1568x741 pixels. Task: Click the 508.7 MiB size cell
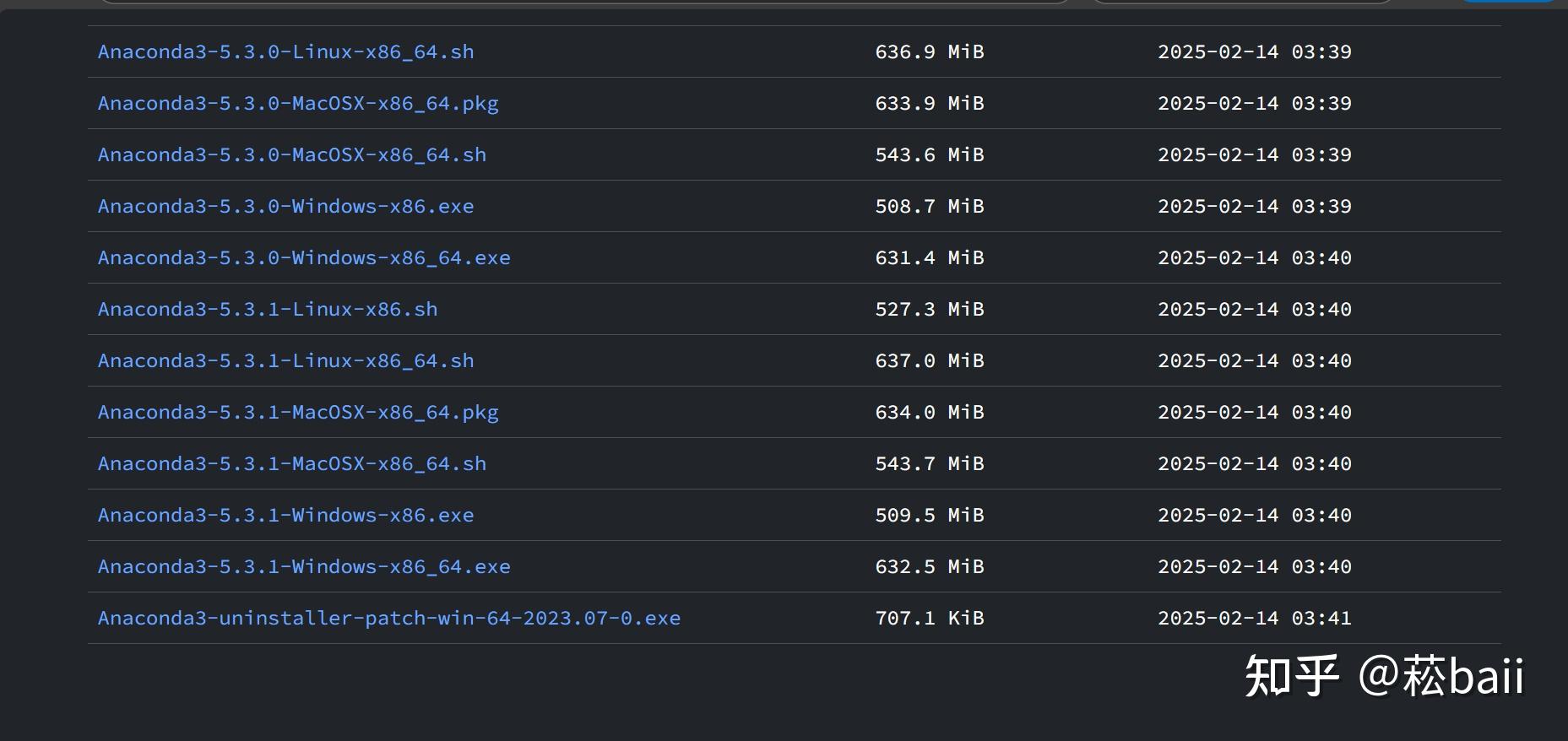click(x=930, y=206)
